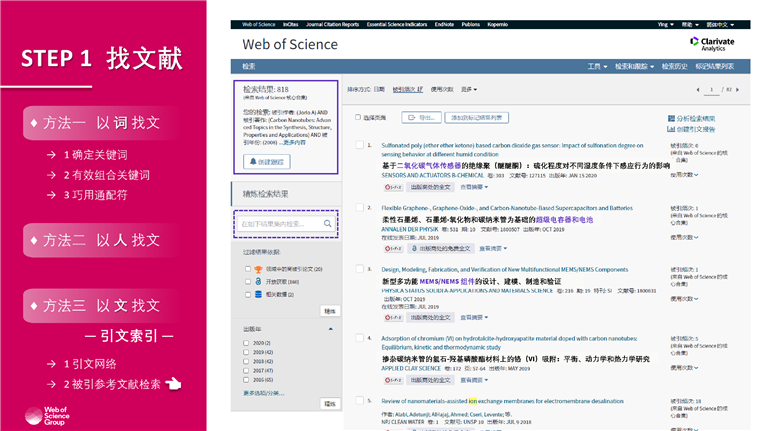Click the analyze results grid icon

click(671, 119)
